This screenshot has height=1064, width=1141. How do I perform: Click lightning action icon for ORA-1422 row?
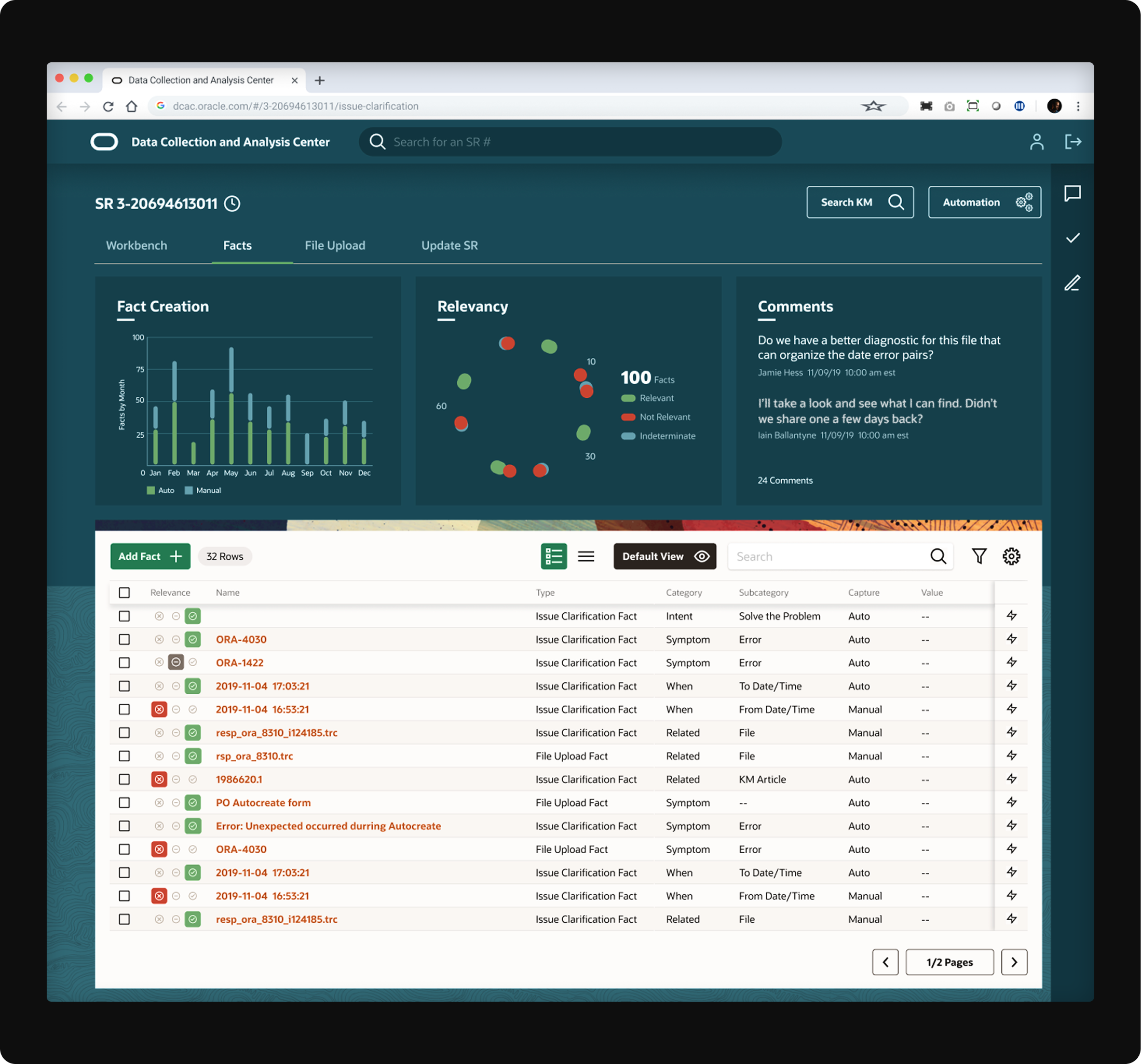coord(1011,662)
